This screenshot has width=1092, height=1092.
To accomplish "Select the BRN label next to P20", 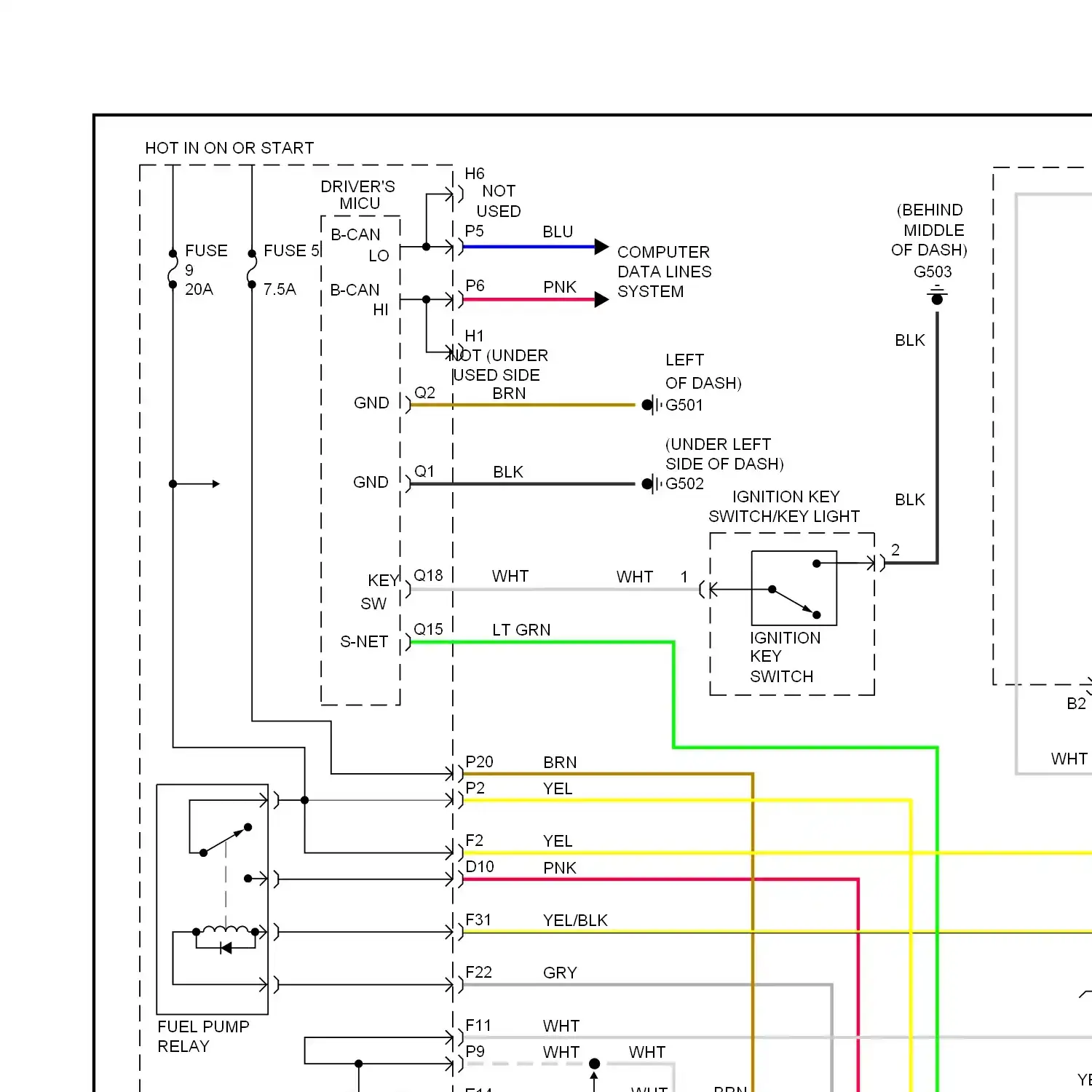I will tap(560, 762).
